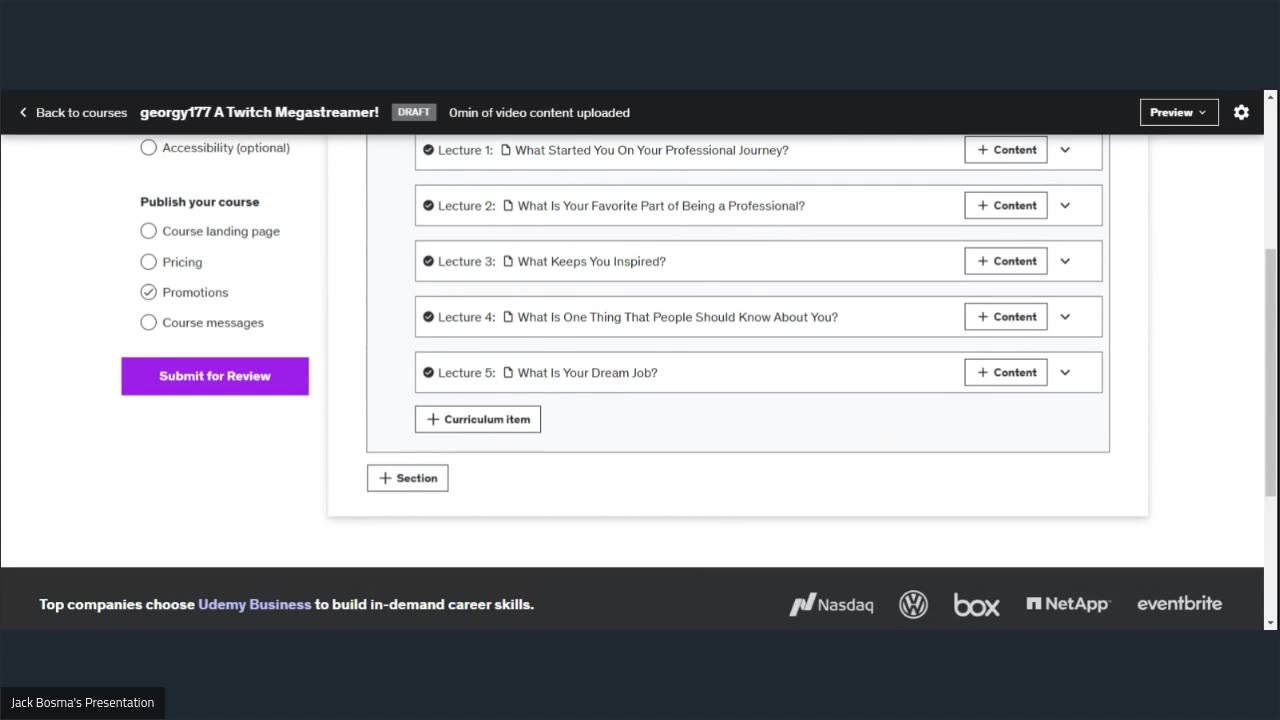Click the DRAFT status badge

point(414,112)
